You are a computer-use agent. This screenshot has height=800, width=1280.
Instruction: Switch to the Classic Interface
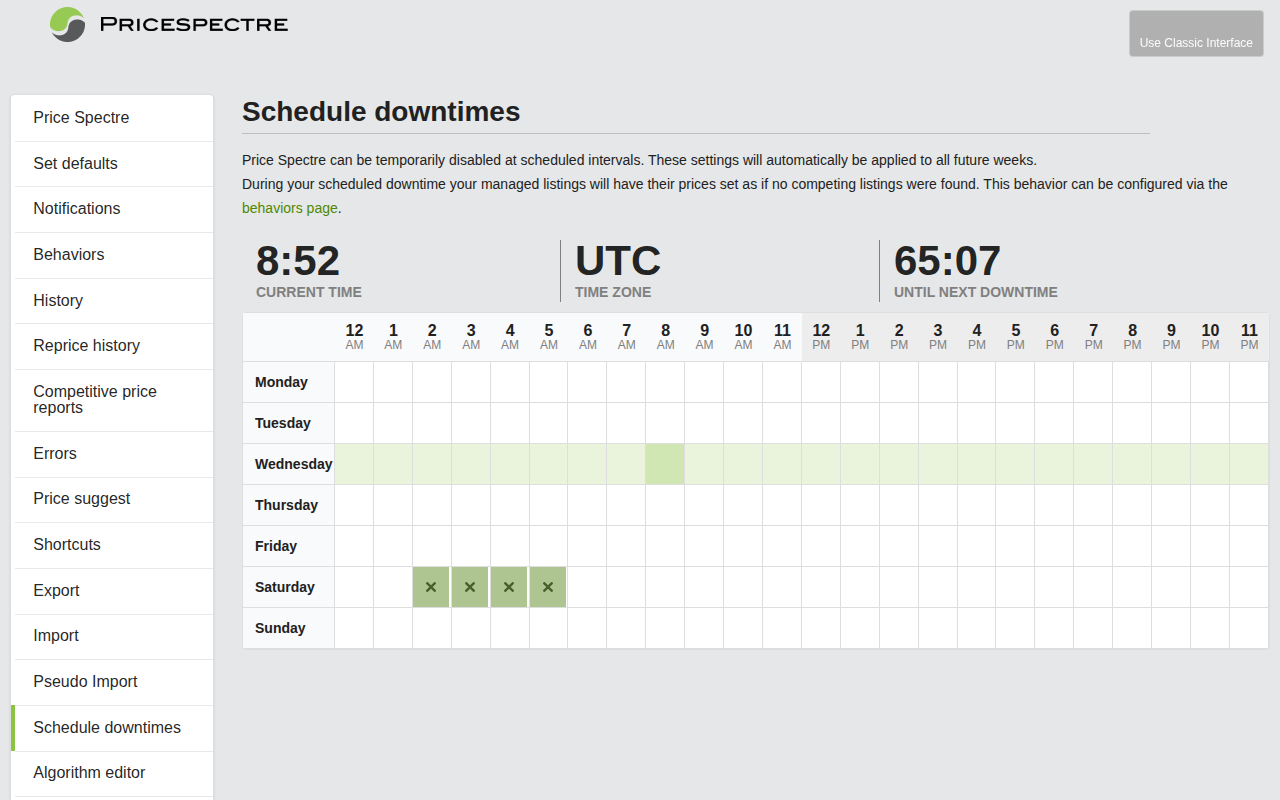point(1196,33)
